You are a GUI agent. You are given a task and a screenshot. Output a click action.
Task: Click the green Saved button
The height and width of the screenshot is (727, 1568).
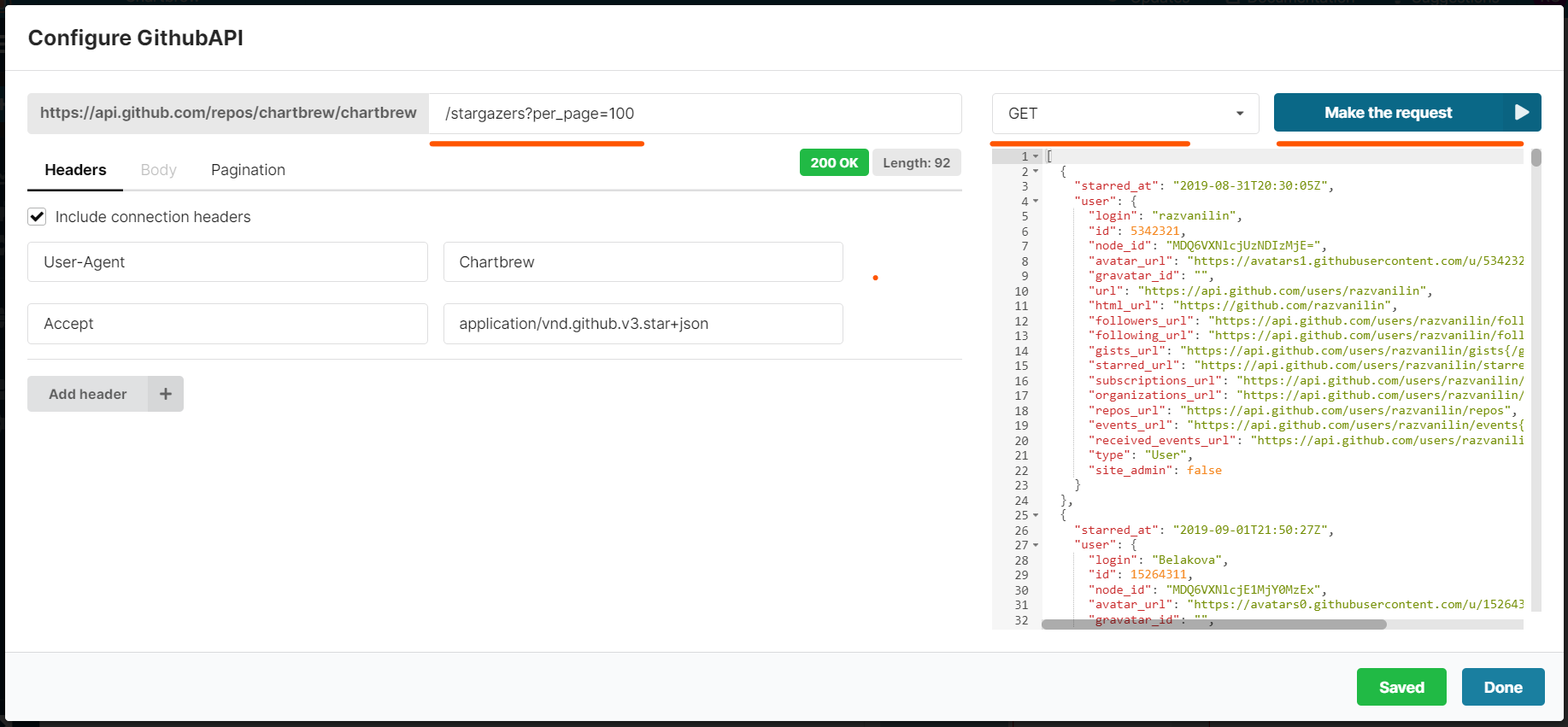click(1401, 687)
